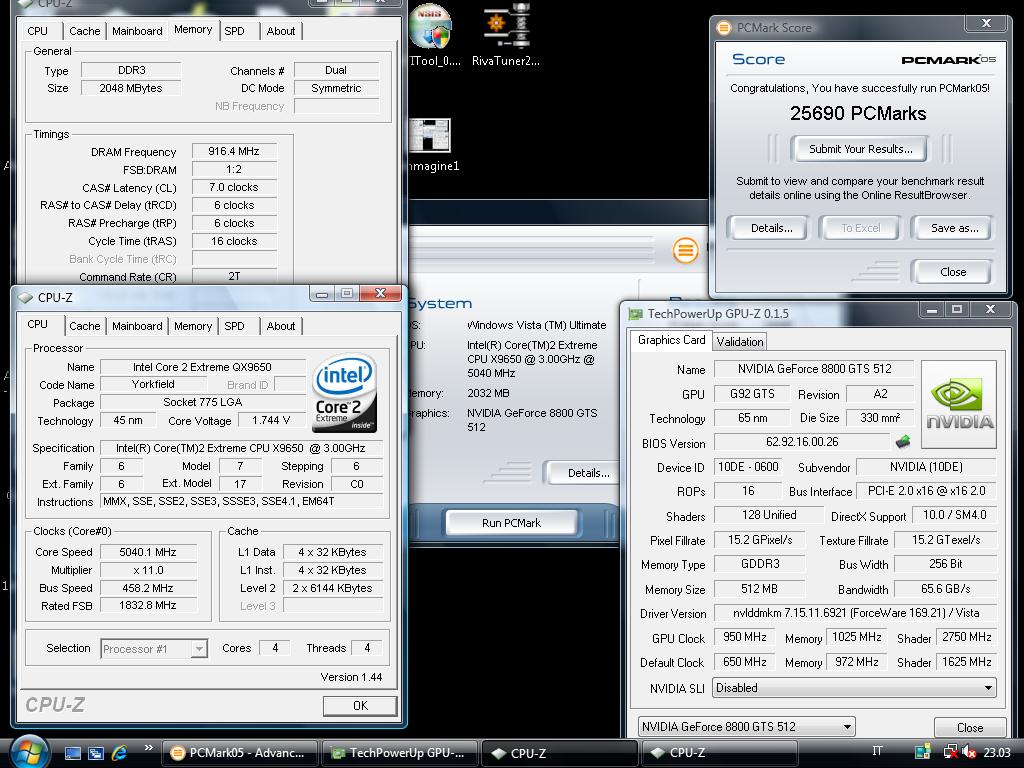Click the first system tray icon next to IT
The width and height of the screenshot is (1024, 768).
(x=922, y=752)
